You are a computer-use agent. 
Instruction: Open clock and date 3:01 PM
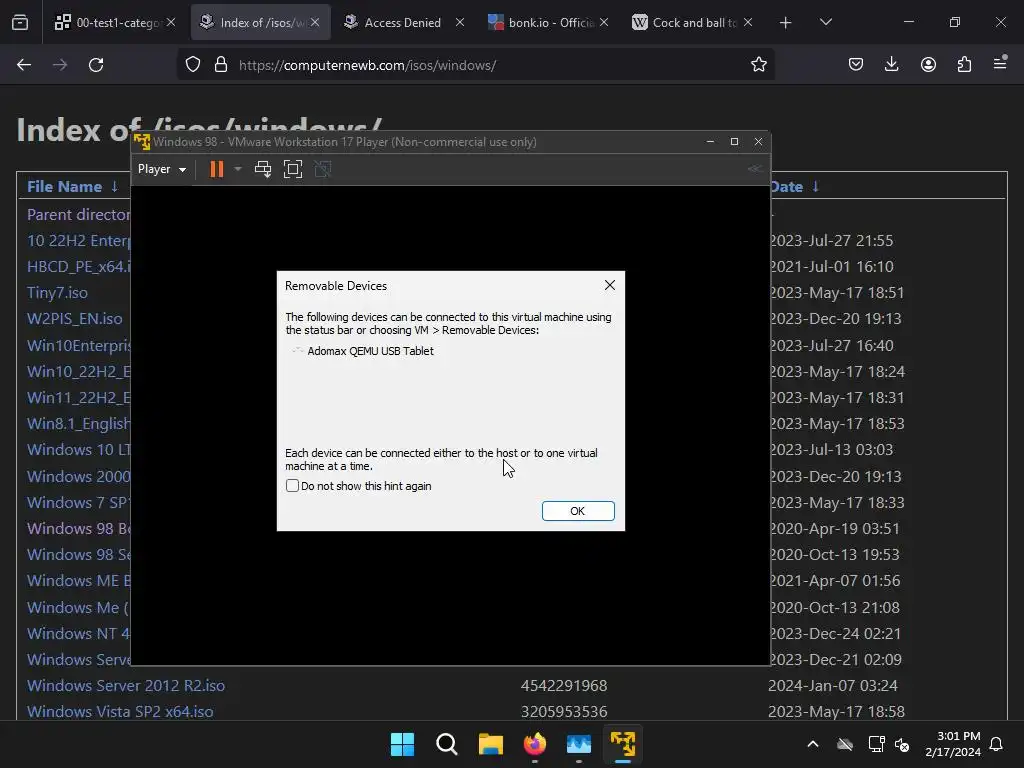(953, 744)
